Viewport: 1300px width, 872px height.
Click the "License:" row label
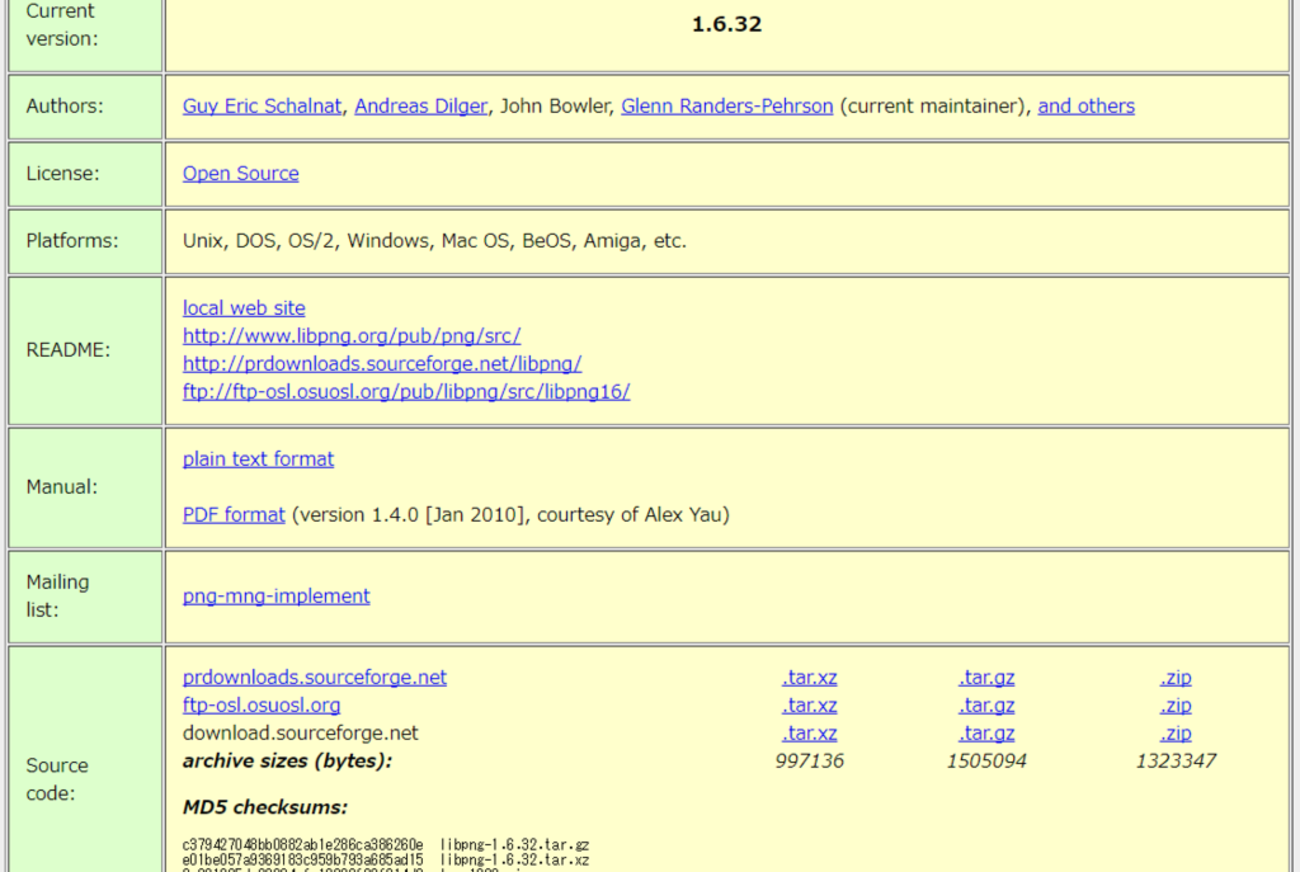pyautogui.click(x=62, y=173)
